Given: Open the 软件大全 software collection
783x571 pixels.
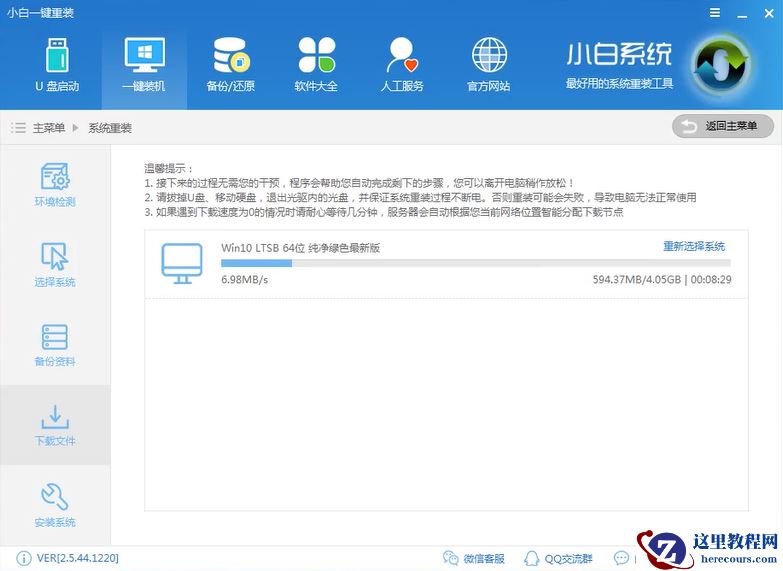Looking at the screenshot, I should tap(316, 65).
